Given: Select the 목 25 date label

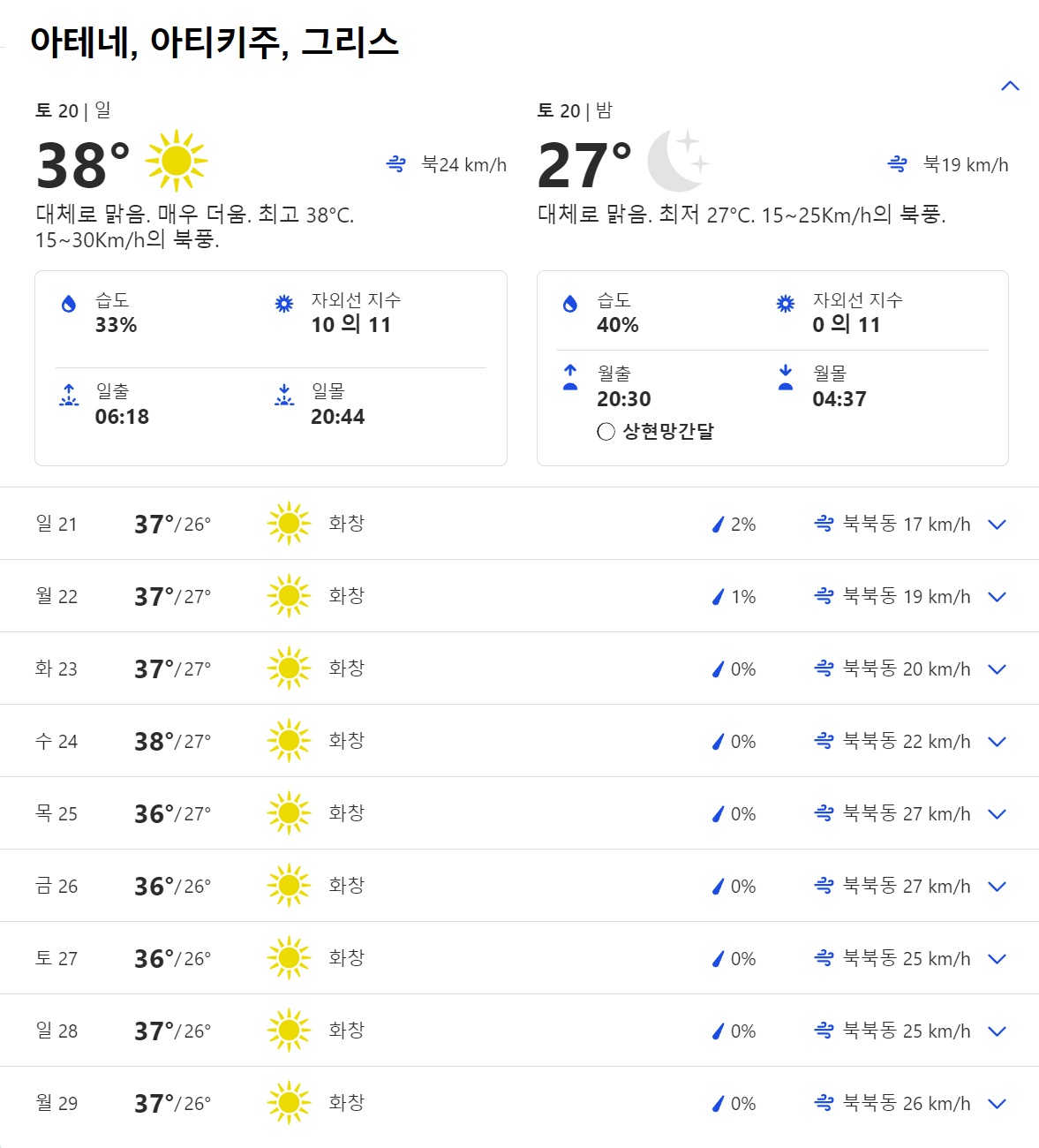Looking at the screenshot, I should [56, 813].
